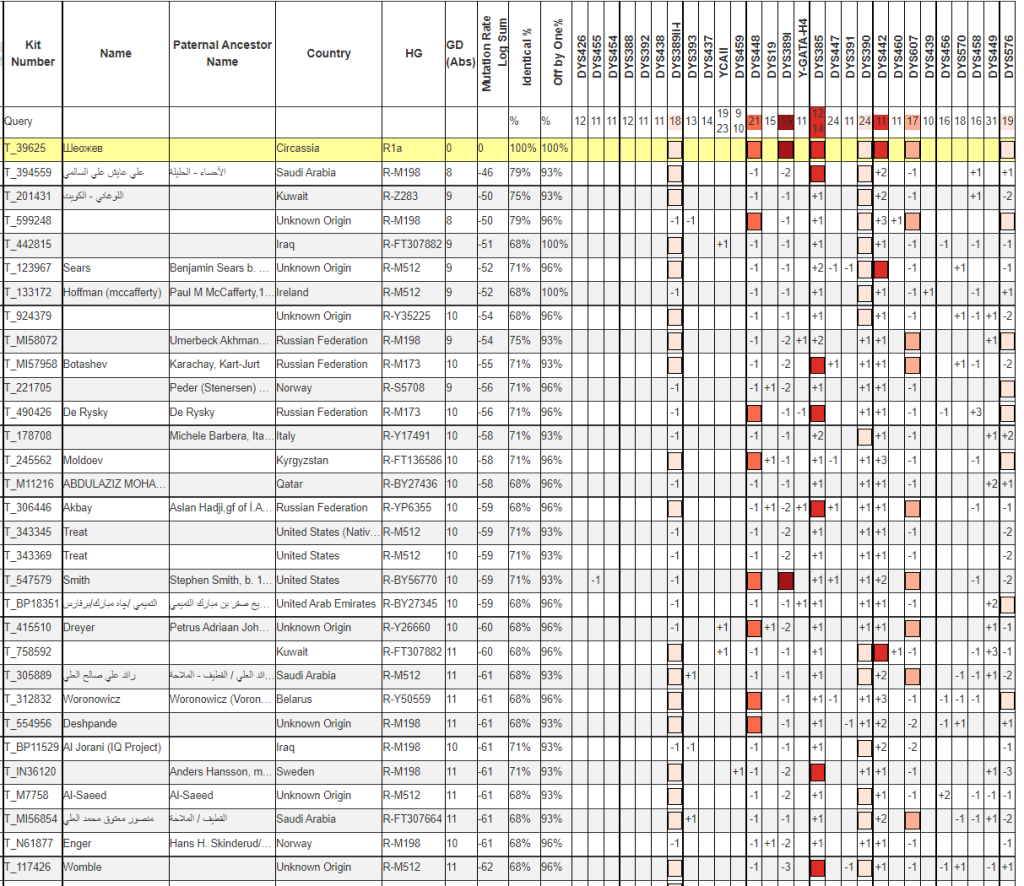The height and width of the screenshot is (886, 1024).
Task: Click the HG column header
Action: tap(412, 54)
